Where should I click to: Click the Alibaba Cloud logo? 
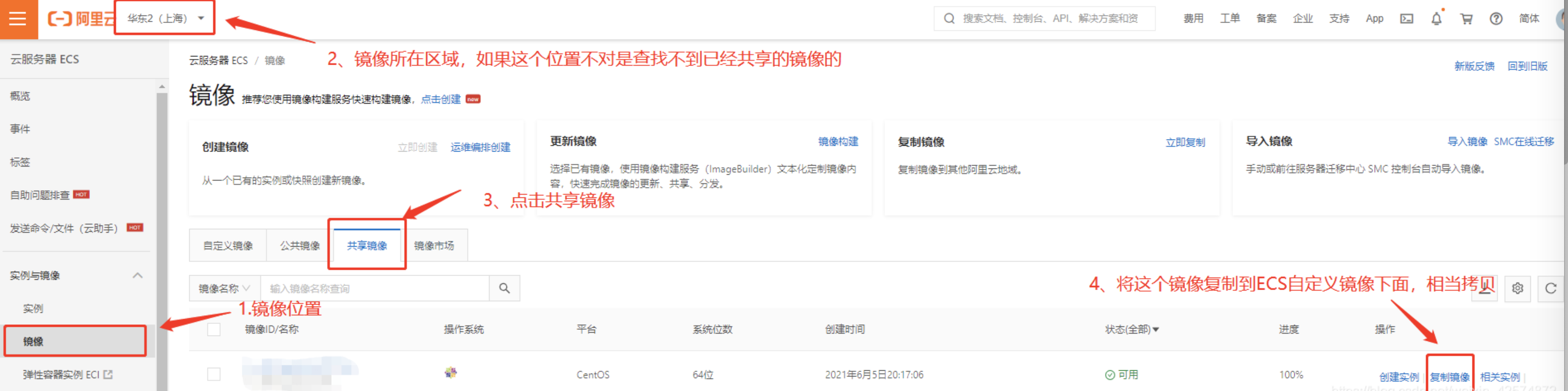coord(81,19)
